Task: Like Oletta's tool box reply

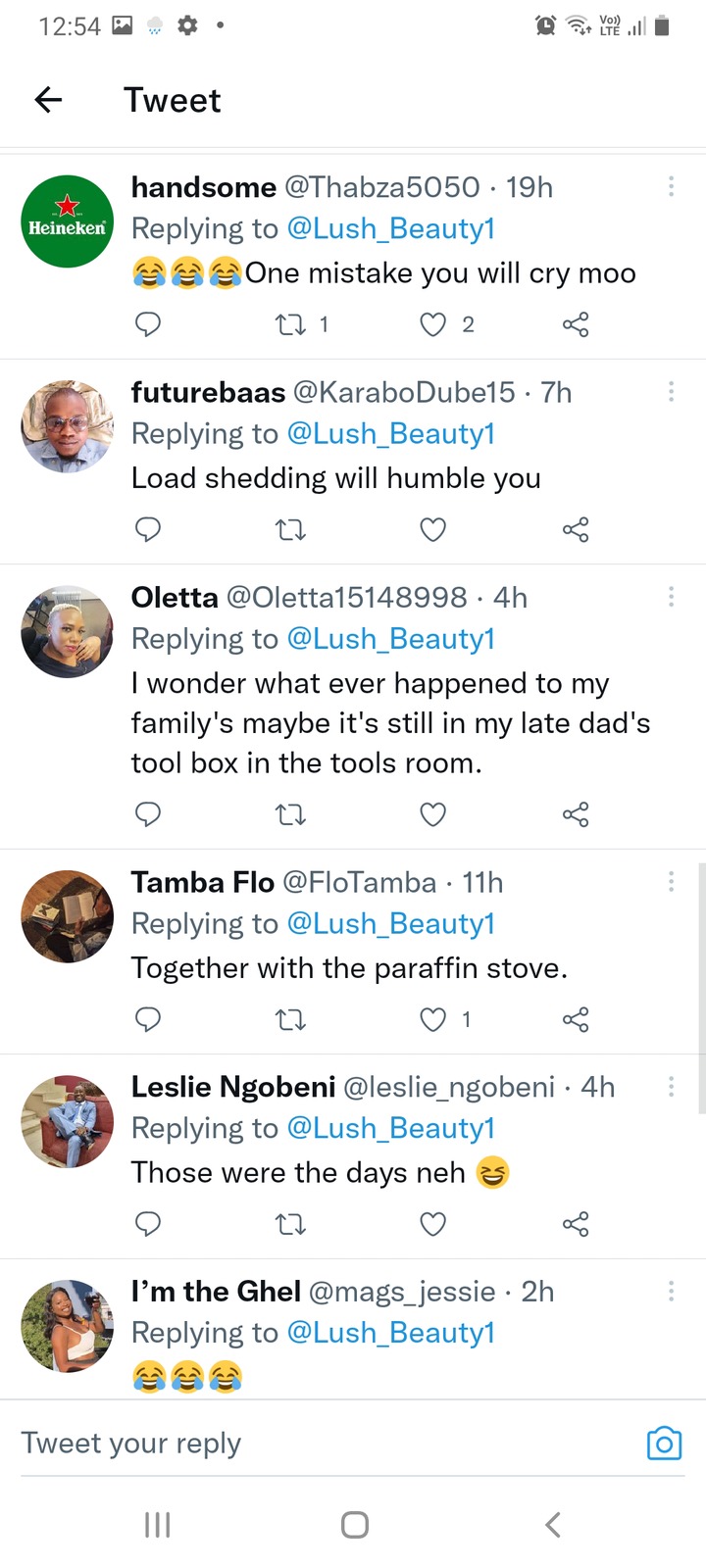Action: (433, 814)
